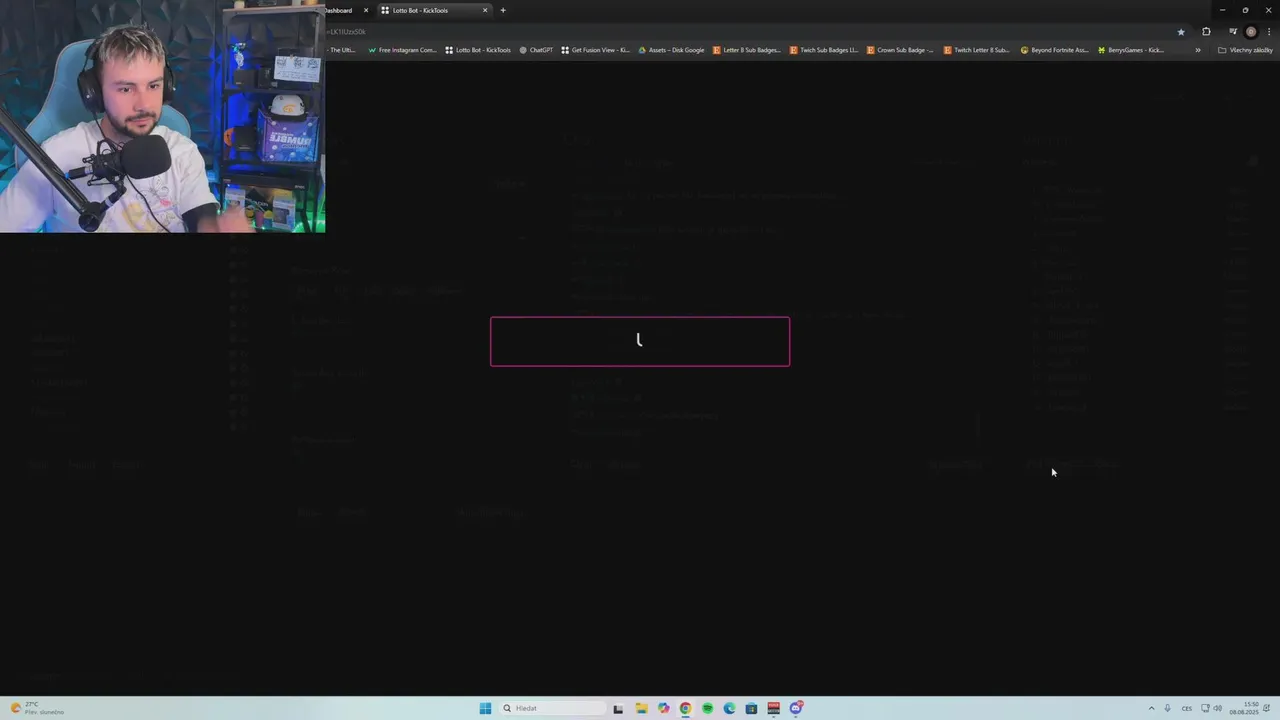Image resolution: width=1280 pixels, height=720 pixels.
Task: Switch to the Lotto Bot - KickTools tab
Action: [x=433, y=10]
